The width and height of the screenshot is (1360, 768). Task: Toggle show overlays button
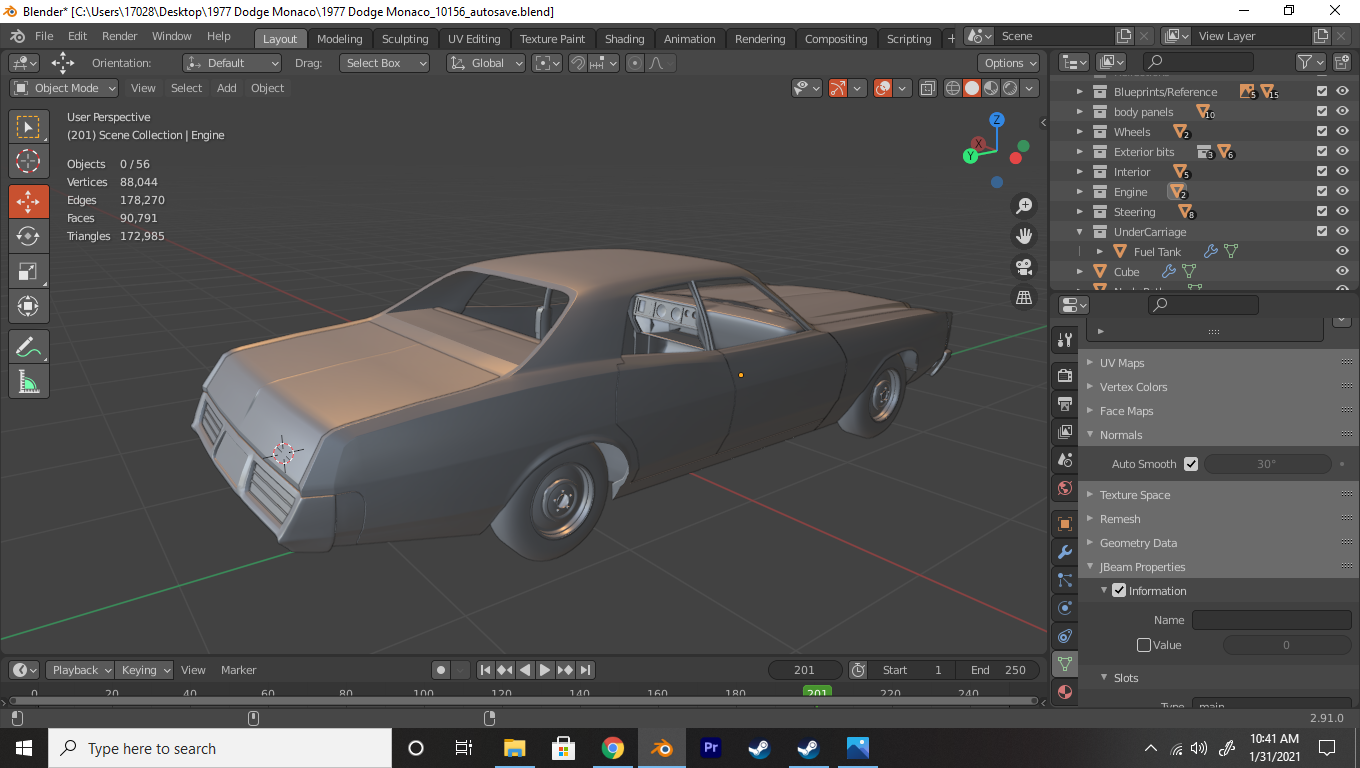click(883, 88)
